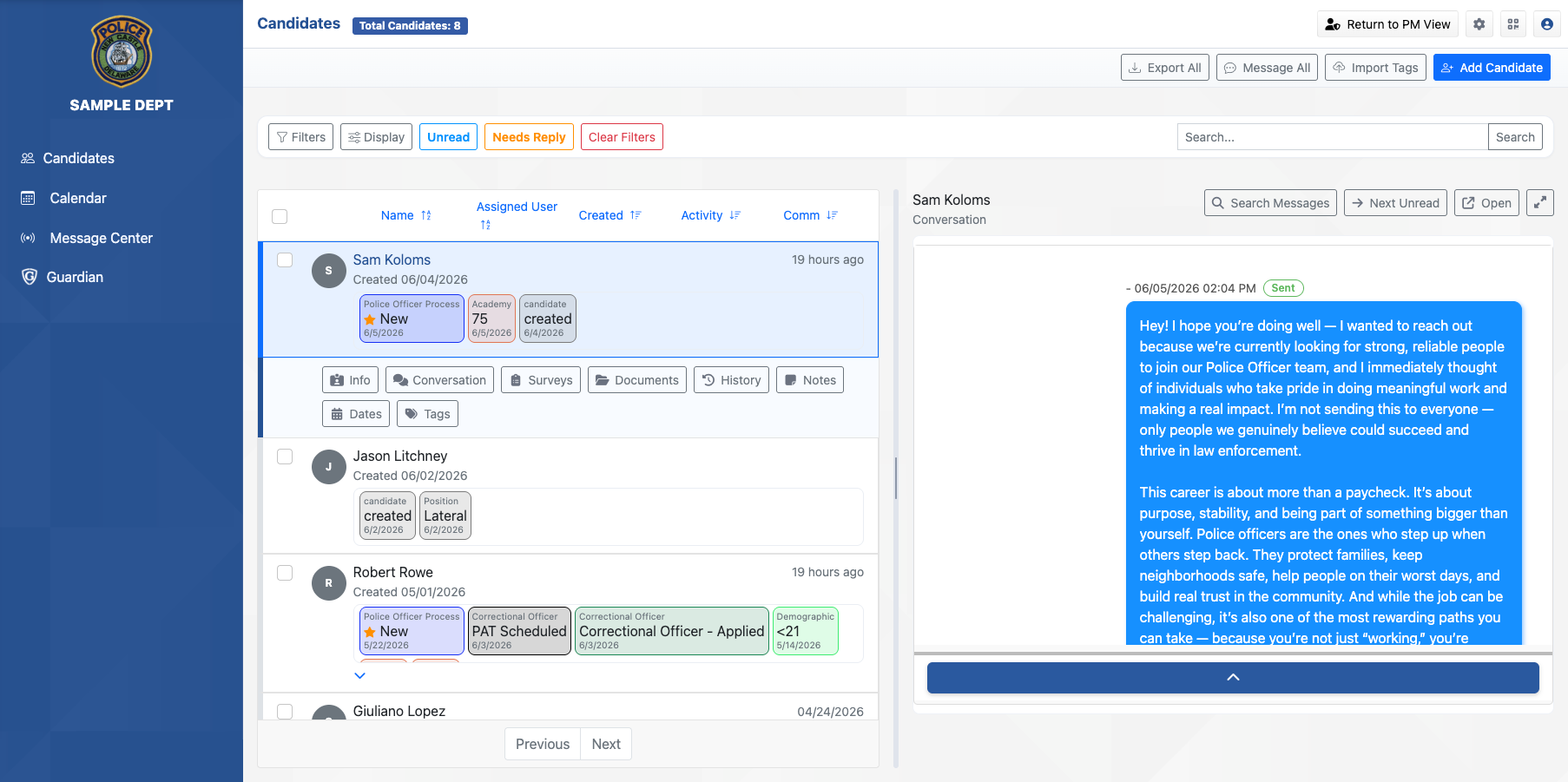Viewport: 1568px width, 782px height.
Task: Click Jason Litchney avatar circle
Action: tap(328, 467)
